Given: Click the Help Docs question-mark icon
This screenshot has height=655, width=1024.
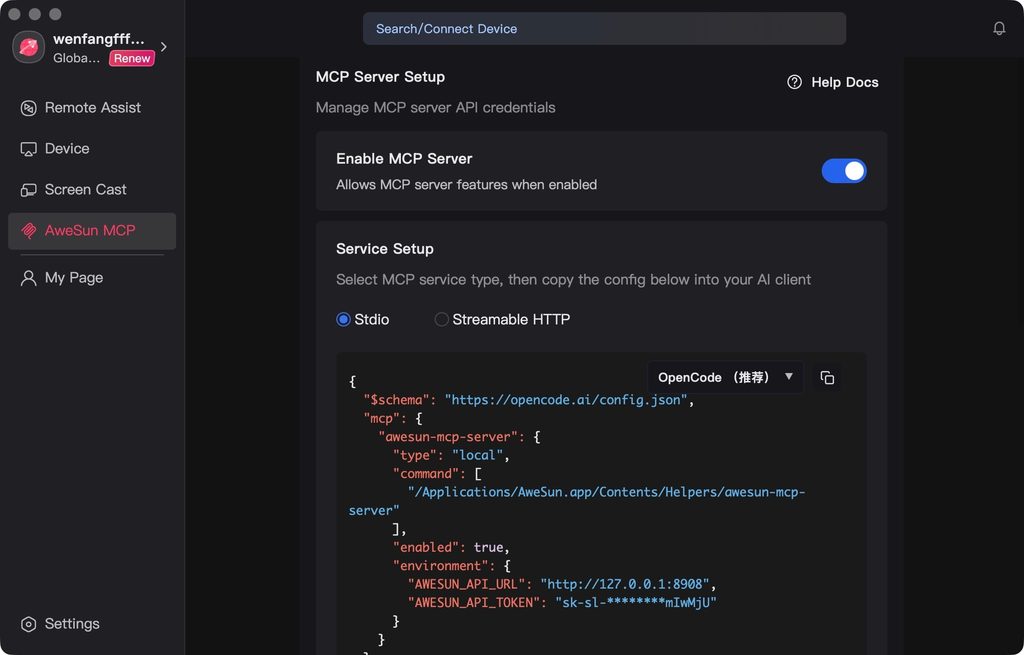Looking at the screenshot, I should 794,82.
